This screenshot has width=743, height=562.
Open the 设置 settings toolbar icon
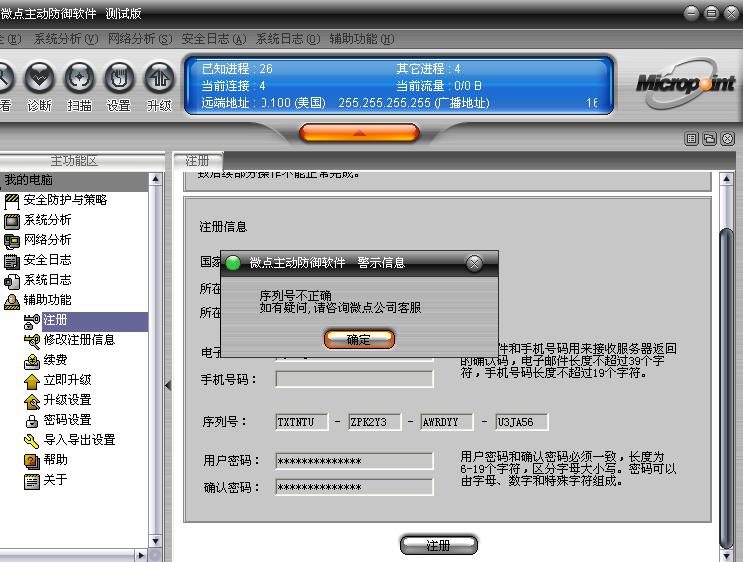119,78
